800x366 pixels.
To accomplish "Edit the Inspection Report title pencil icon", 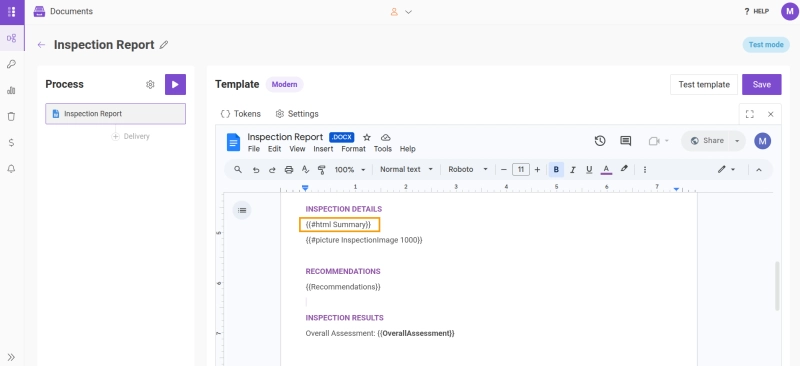I will pyautogui.click(x=164, y=45).
